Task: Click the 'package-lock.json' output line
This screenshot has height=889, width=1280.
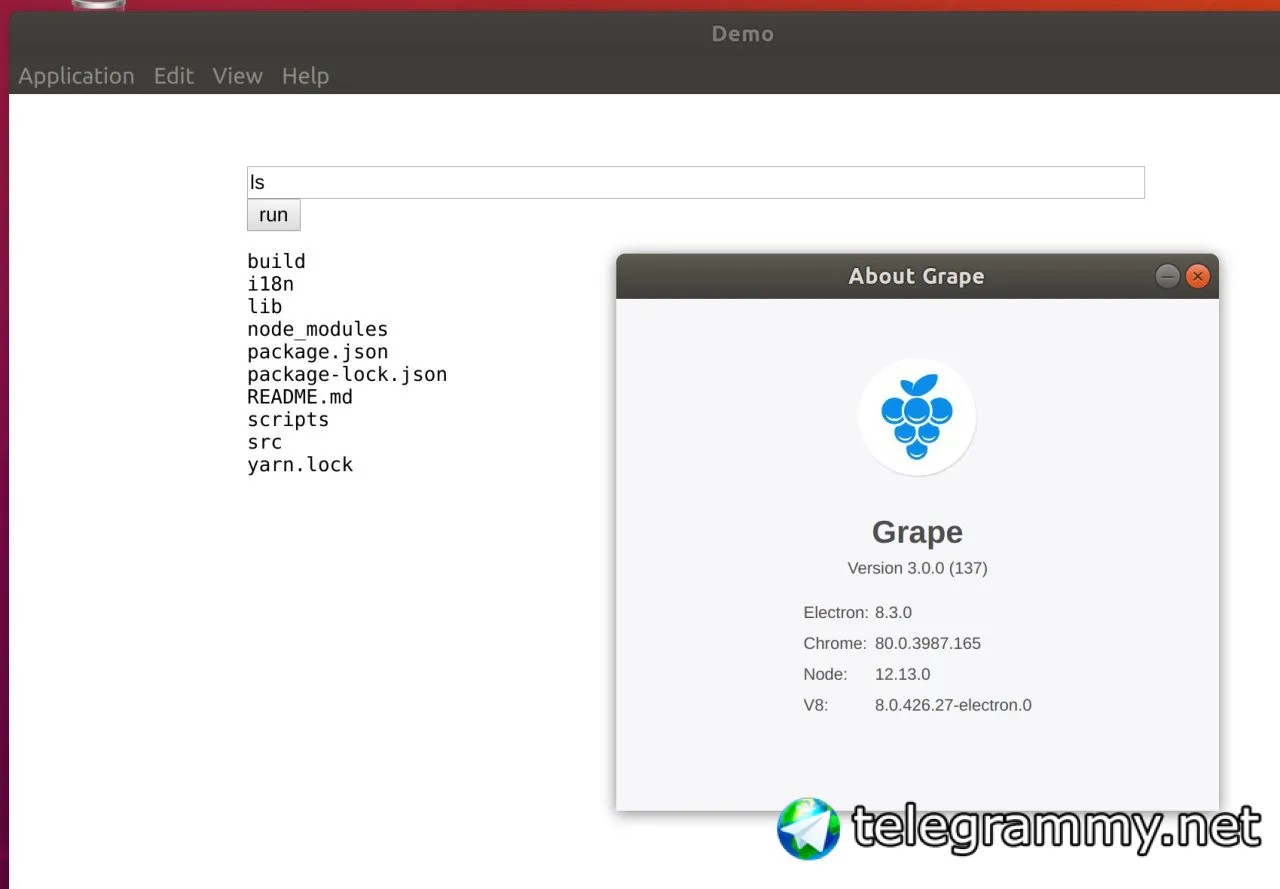Action: coord(347,374)
